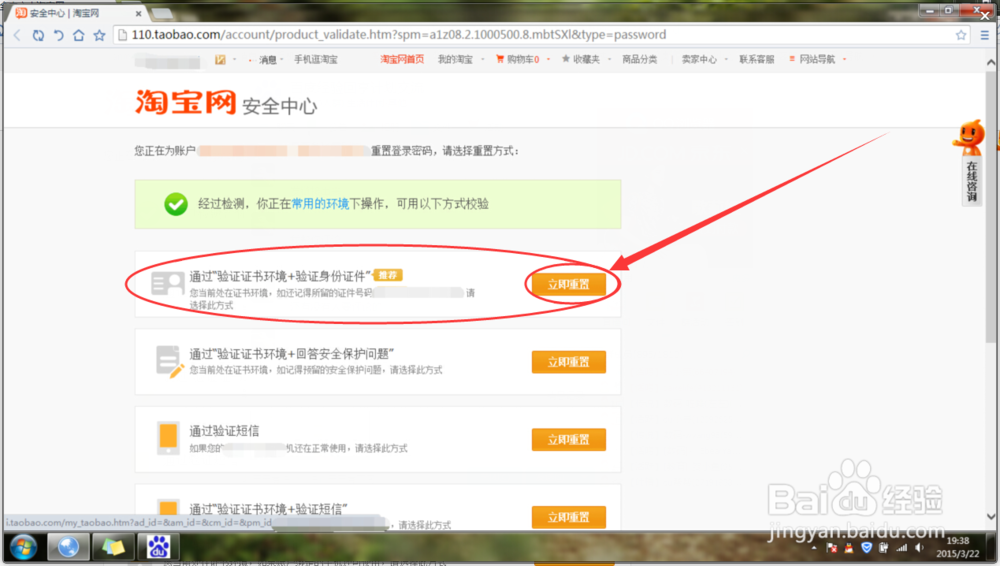Click the orange Taobao mascot icon
This screenshot has height=566, width=1000.
(969, 137)
